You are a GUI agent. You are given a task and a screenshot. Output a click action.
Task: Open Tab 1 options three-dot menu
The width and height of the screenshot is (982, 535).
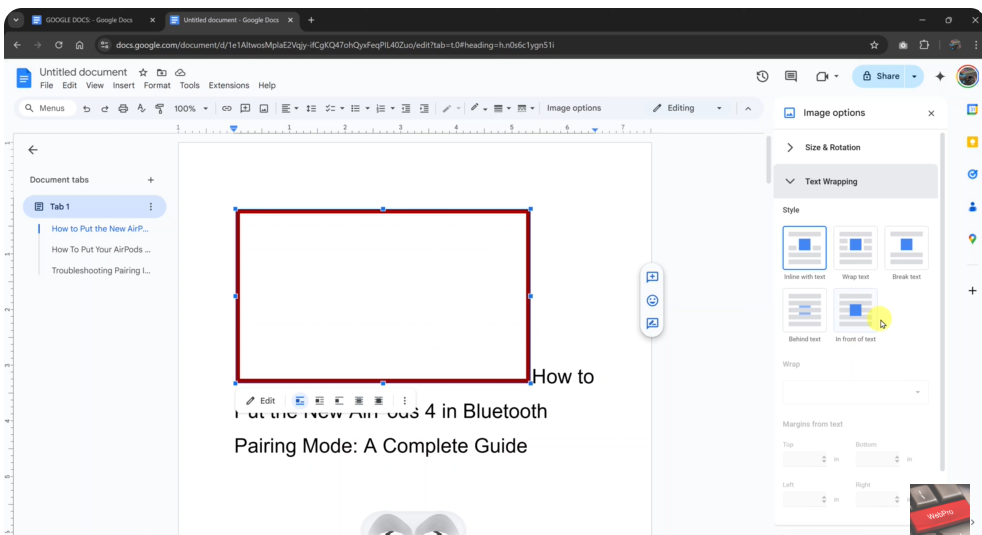click(150, 207)
